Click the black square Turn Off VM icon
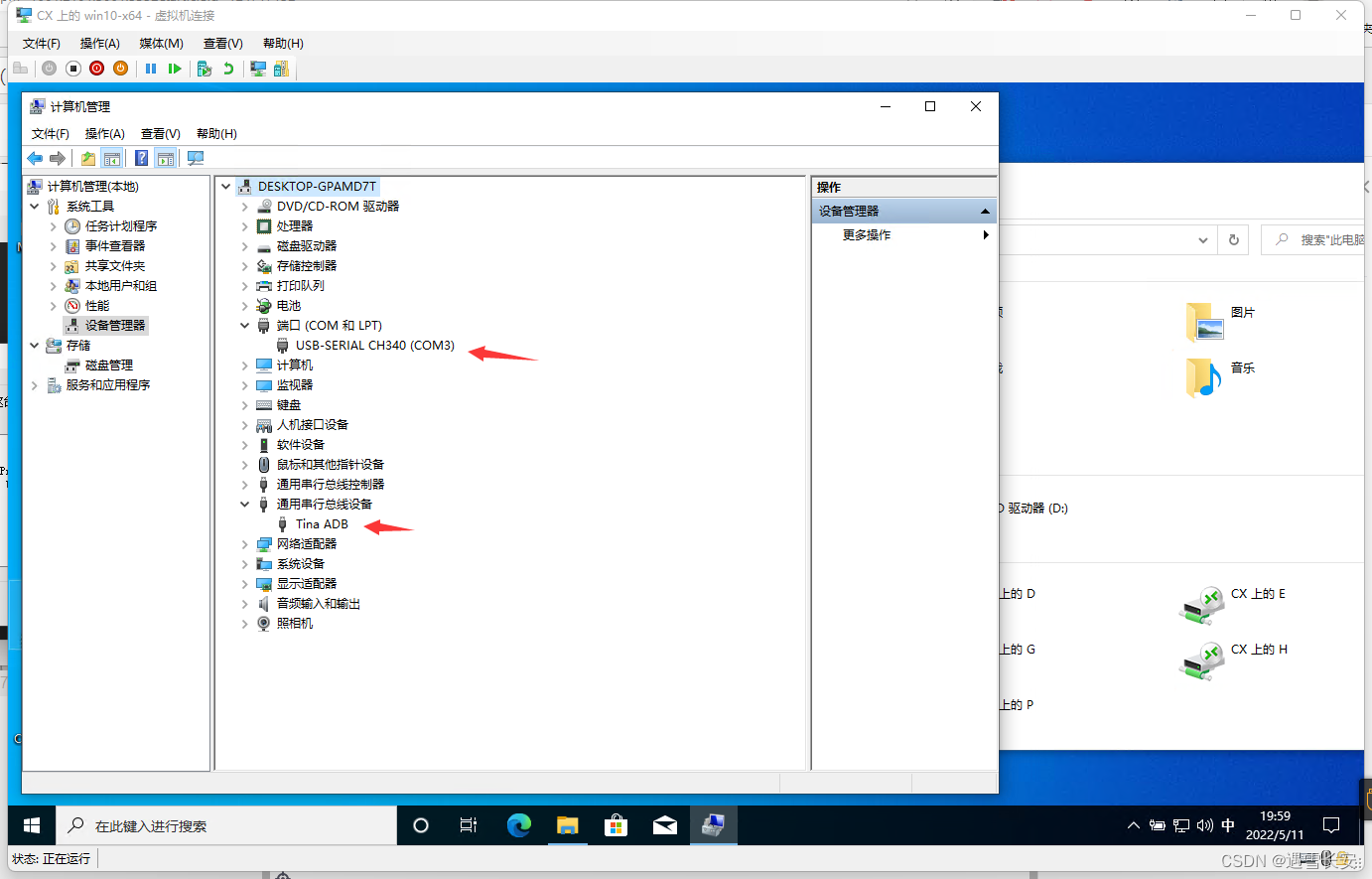This screenshot has width=1372, height=879. 73,69
